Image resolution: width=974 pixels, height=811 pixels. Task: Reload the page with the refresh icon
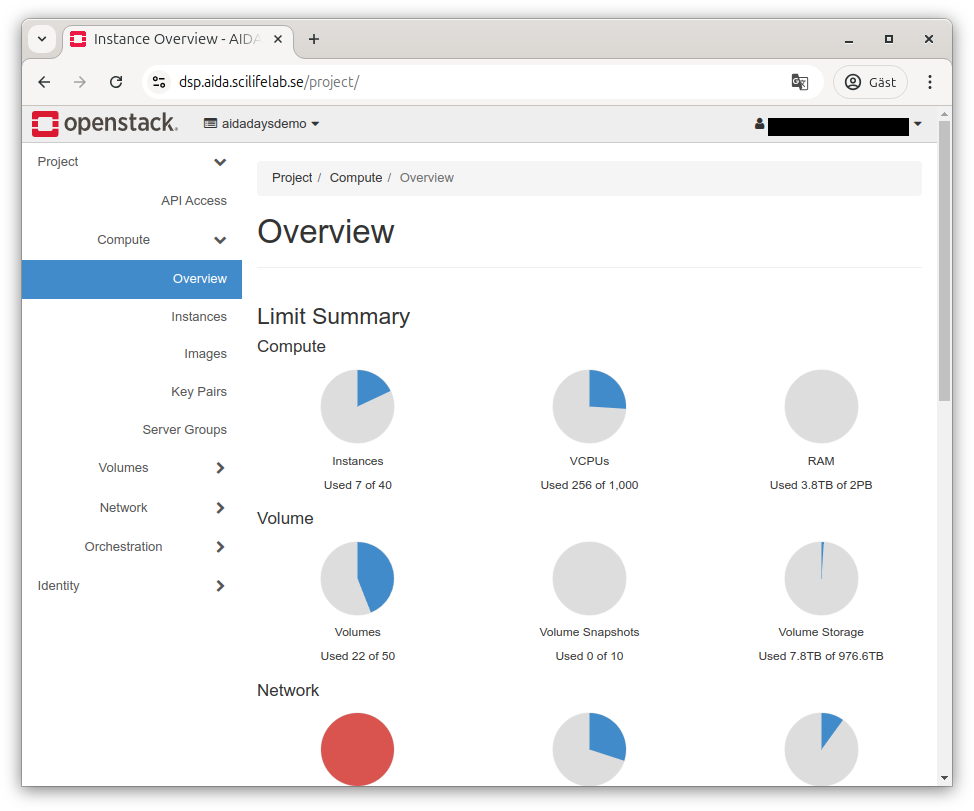click(116, 82)
